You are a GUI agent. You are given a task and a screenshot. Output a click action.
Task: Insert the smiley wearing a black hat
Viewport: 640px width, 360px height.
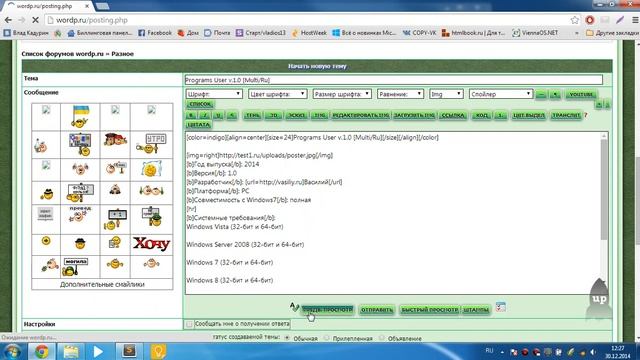[x=80, y=243]
